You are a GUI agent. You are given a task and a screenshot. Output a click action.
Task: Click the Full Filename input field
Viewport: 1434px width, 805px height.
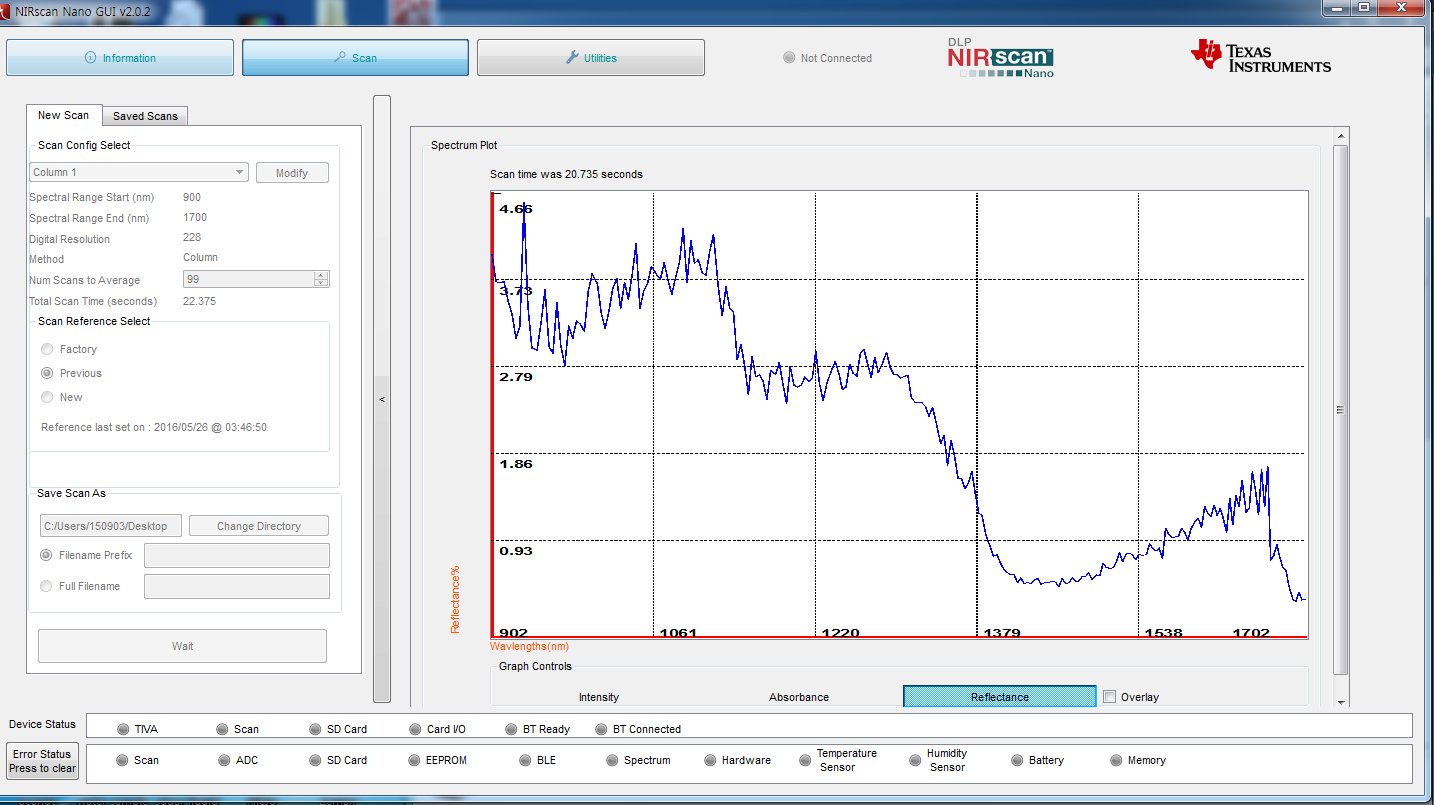coord(237,586)
